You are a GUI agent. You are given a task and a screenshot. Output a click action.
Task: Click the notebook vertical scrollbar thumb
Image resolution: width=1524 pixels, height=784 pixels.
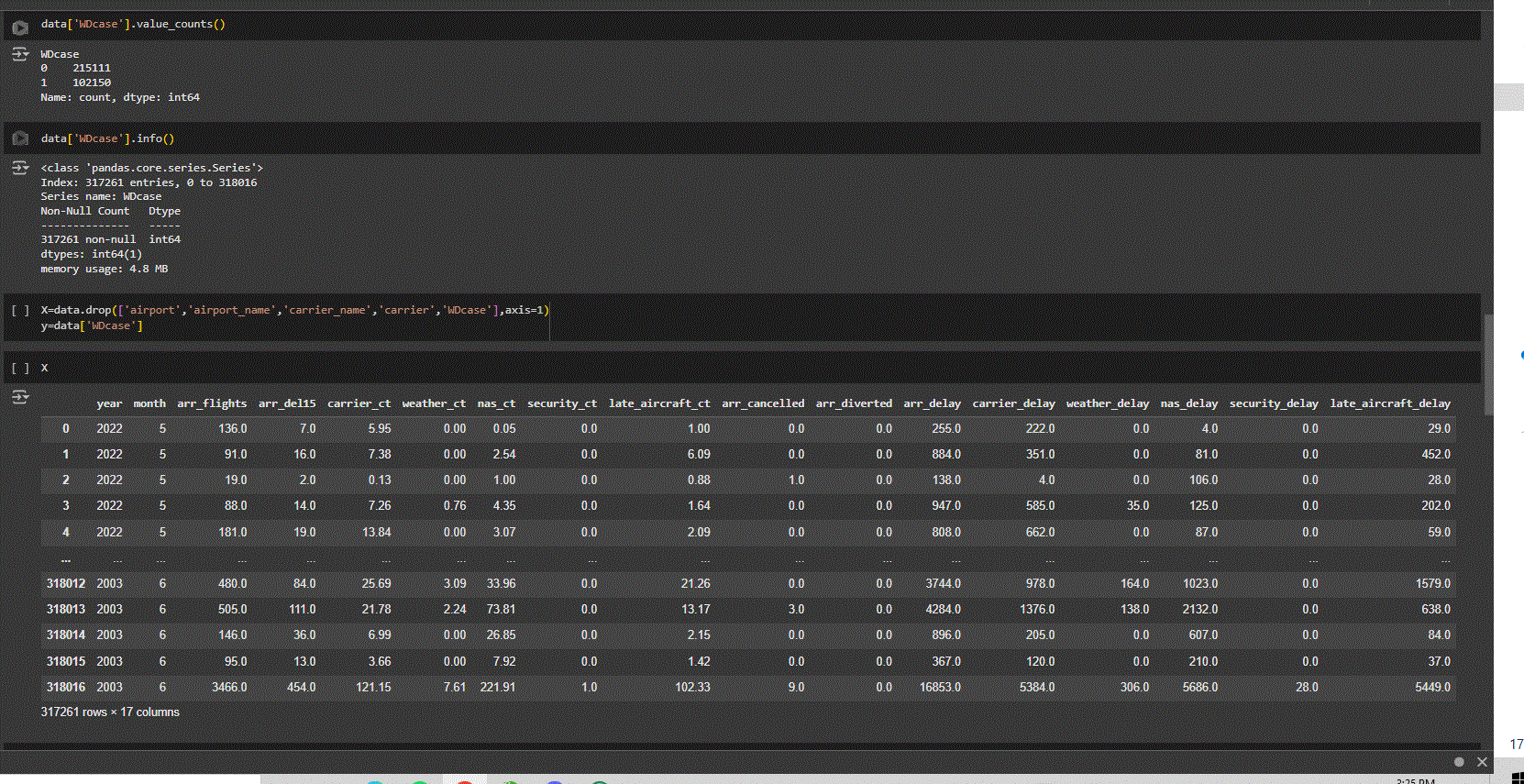click(1488, 365)
